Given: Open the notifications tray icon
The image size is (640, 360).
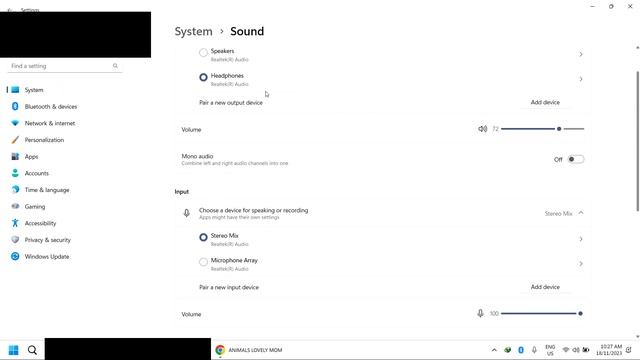Looking at the screenshot, I should [629, 350].
